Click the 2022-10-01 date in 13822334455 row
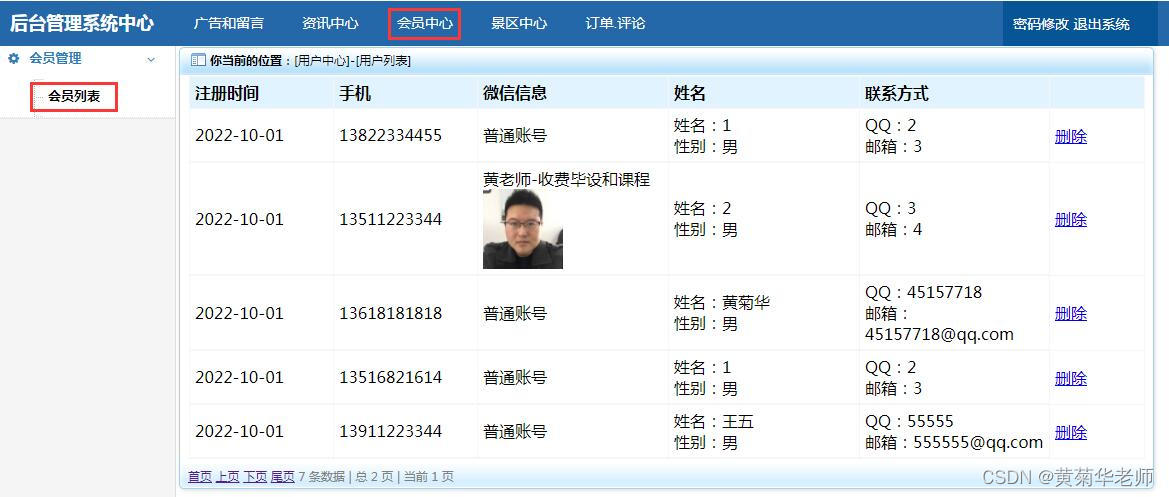The height and width of the screenshot is (497, 1169). [x=239, y=136]
